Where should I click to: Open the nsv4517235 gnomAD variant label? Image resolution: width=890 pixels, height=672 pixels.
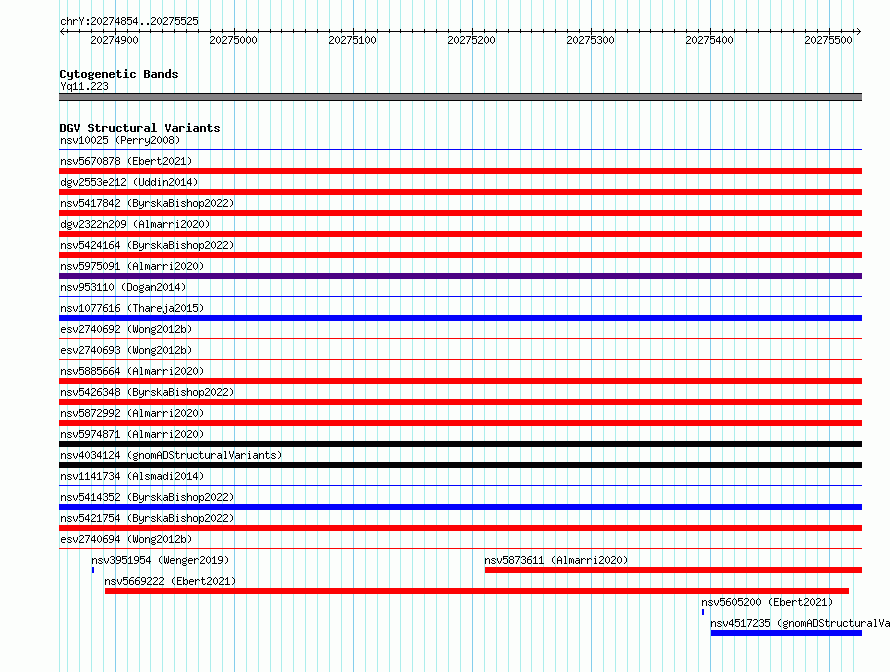click(x=800, y=623)
